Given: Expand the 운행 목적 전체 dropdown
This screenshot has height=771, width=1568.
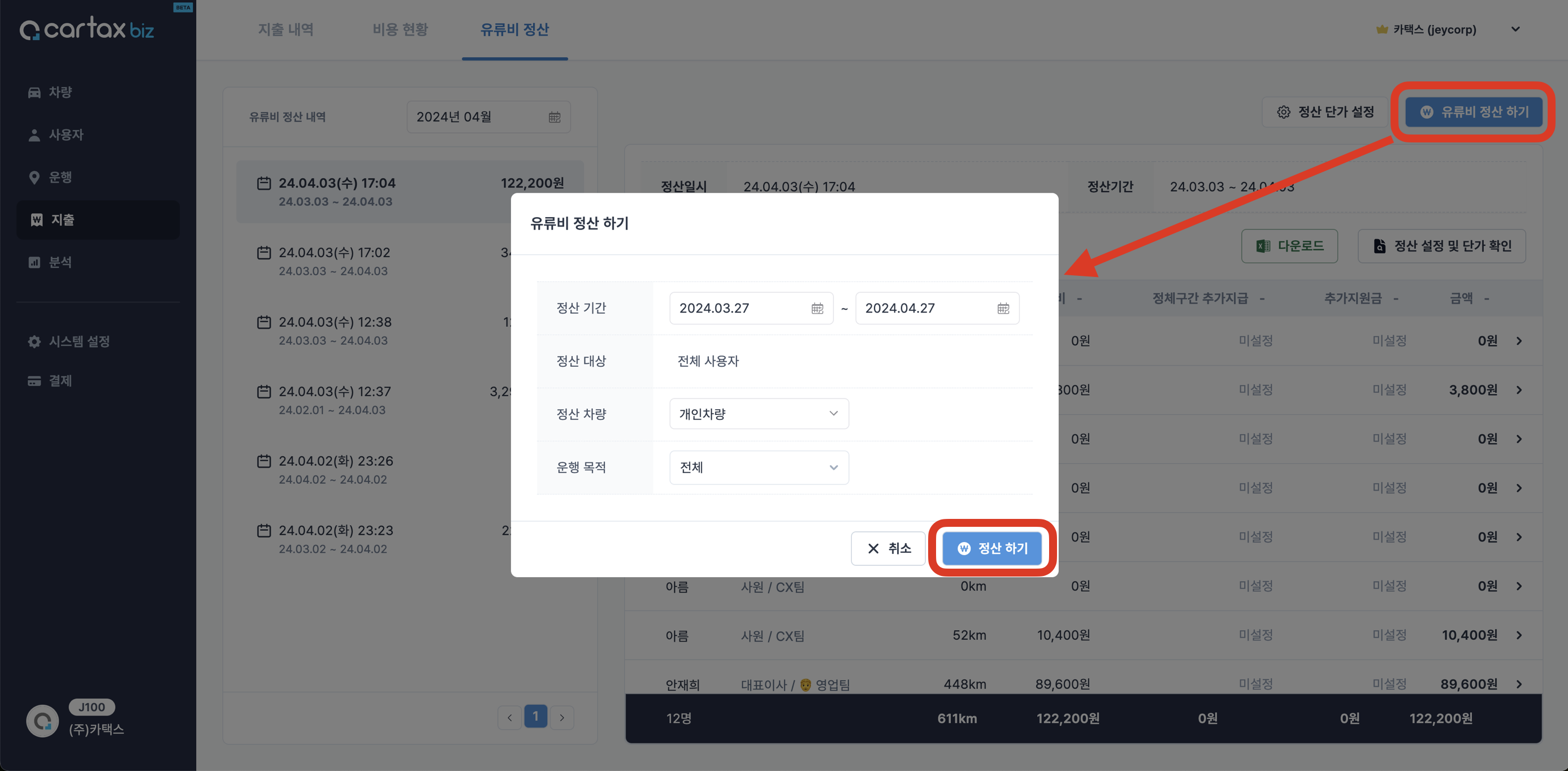Looking at the screenshot, I should click(759, 467).
